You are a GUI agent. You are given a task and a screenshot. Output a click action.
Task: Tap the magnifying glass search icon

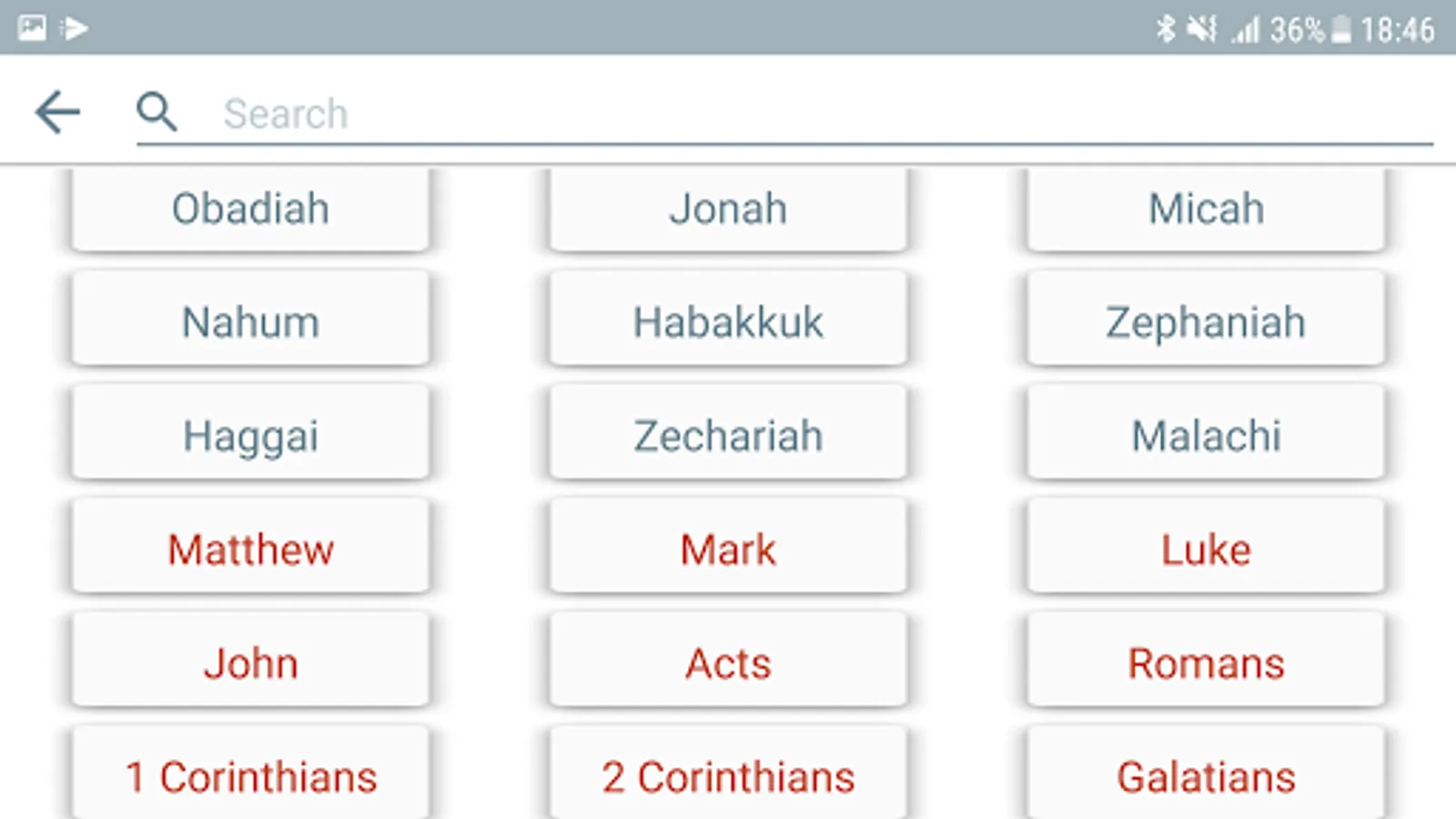(x=157, y=113)
